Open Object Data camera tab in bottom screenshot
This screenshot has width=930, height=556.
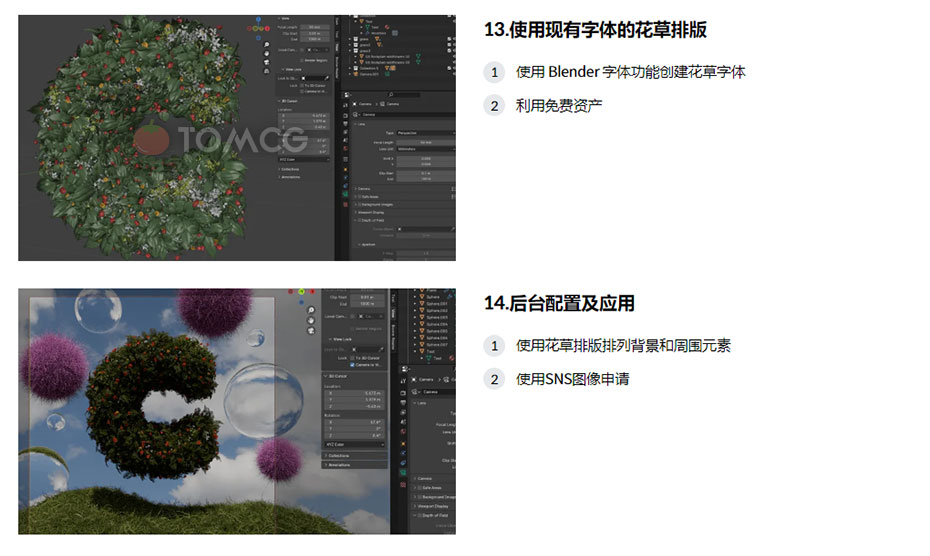pos(403,472)
